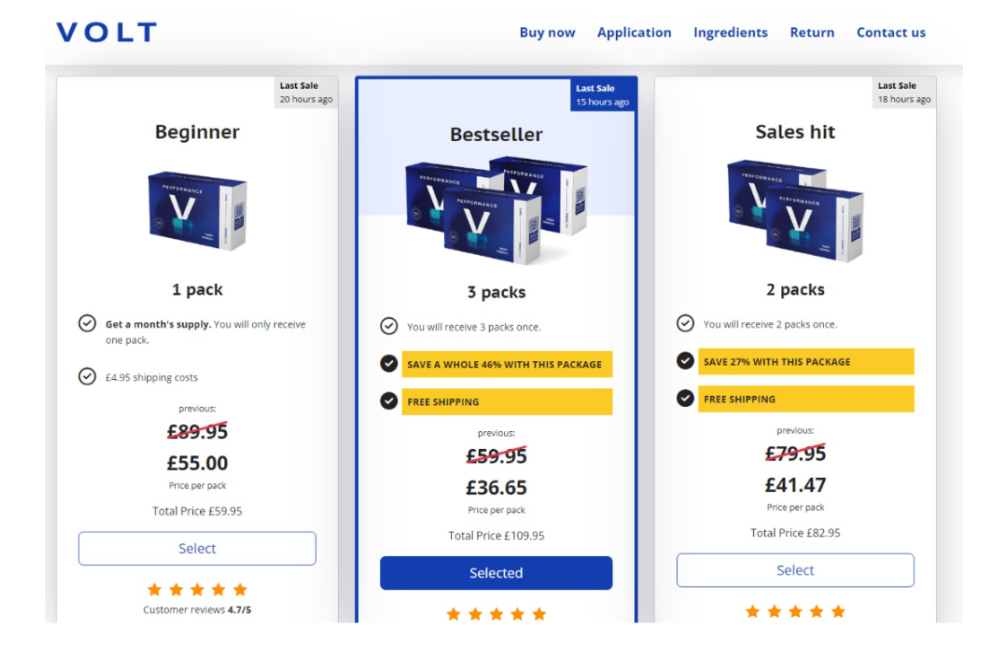Screen dimensions: 992x666
Task: Navigate to the Return link
Action: (x=812, y=32)
